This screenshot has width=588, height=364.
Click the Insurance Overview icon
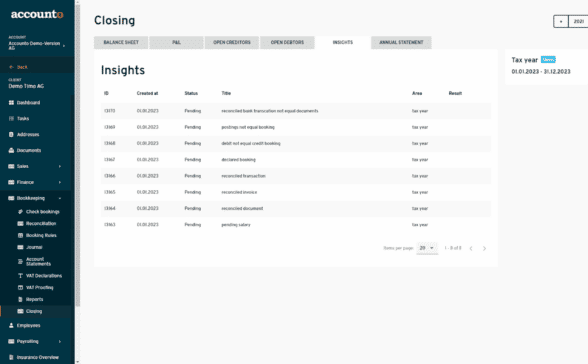point(11,357)
